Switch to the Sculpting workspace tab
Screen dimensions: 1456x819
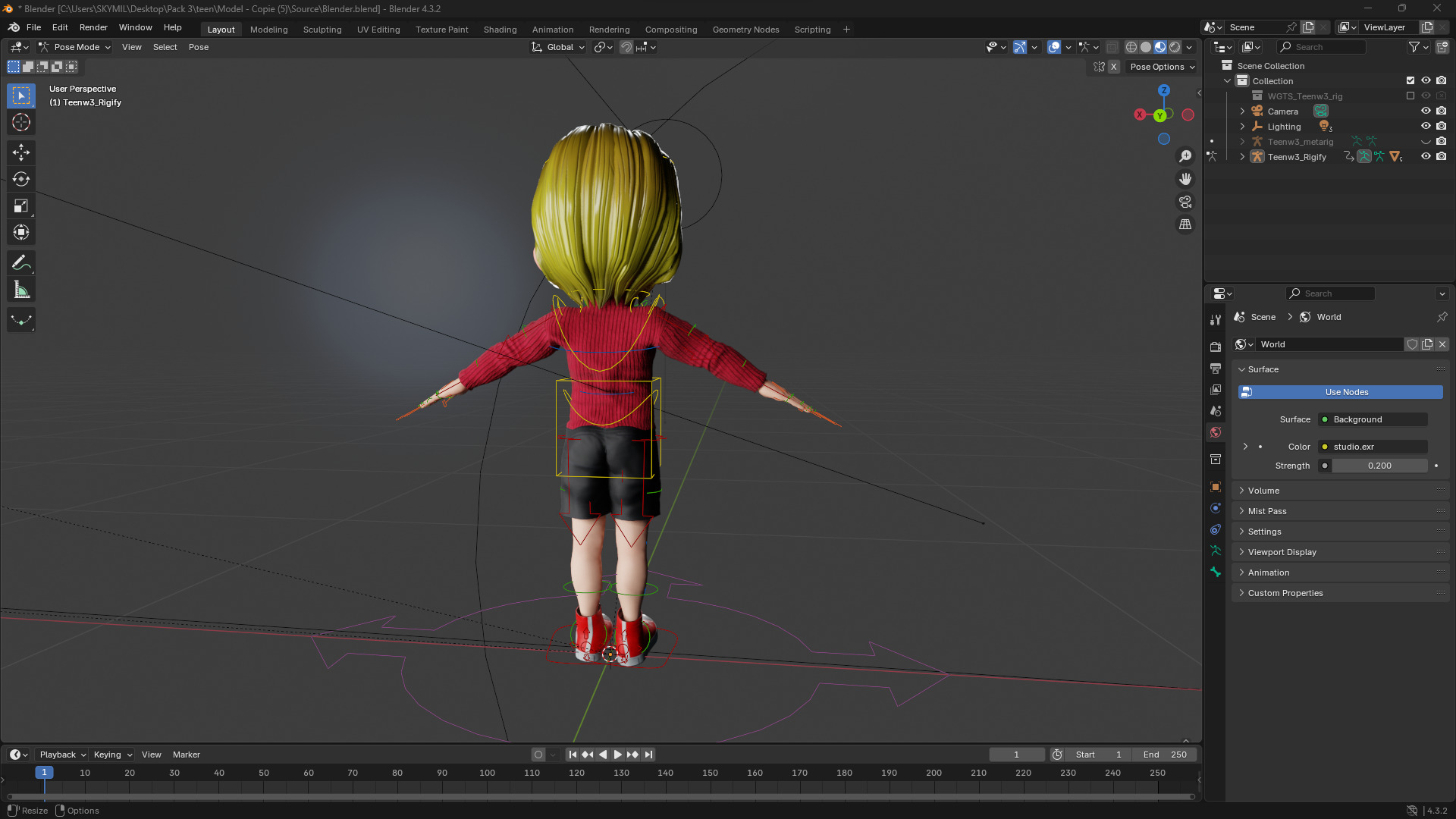click(322, 30)
